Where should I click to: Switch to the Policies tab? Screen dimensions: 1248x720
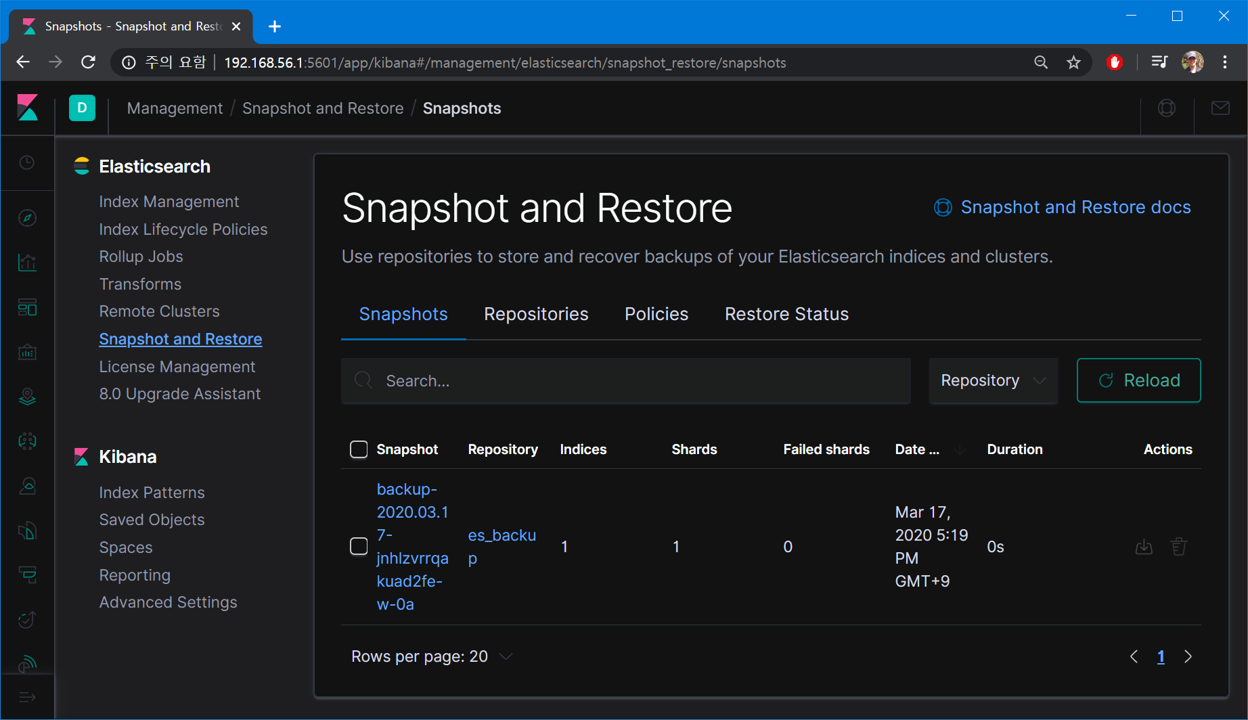[x=656, y=314]
